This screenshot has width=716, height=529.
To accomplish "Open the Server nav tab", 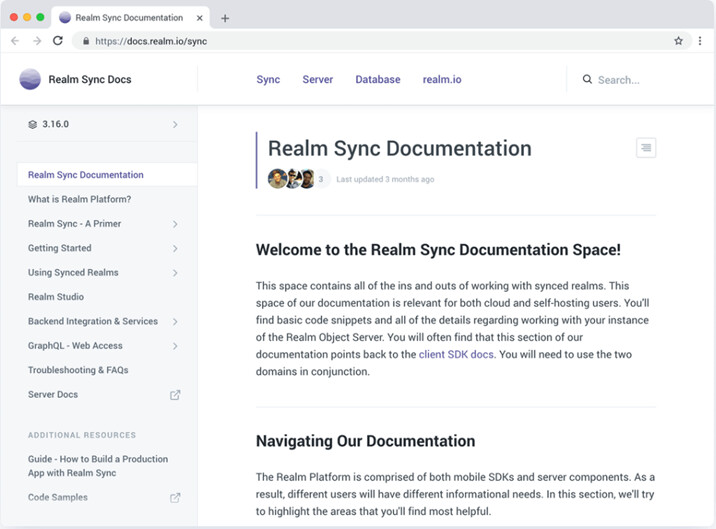I will 318,79.
